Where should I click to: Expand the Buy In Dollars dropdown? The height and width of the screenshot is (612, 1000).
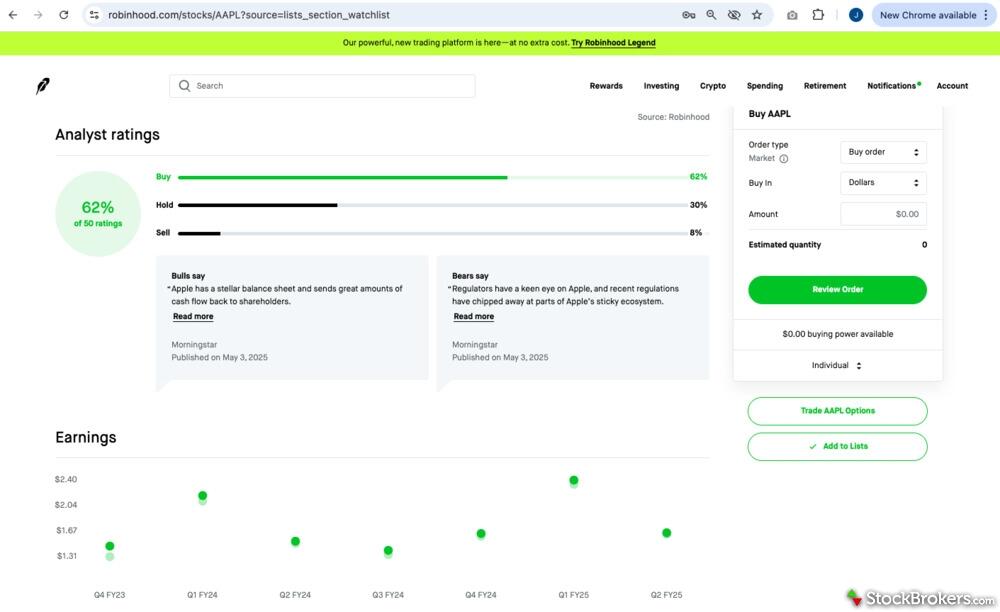883,183
